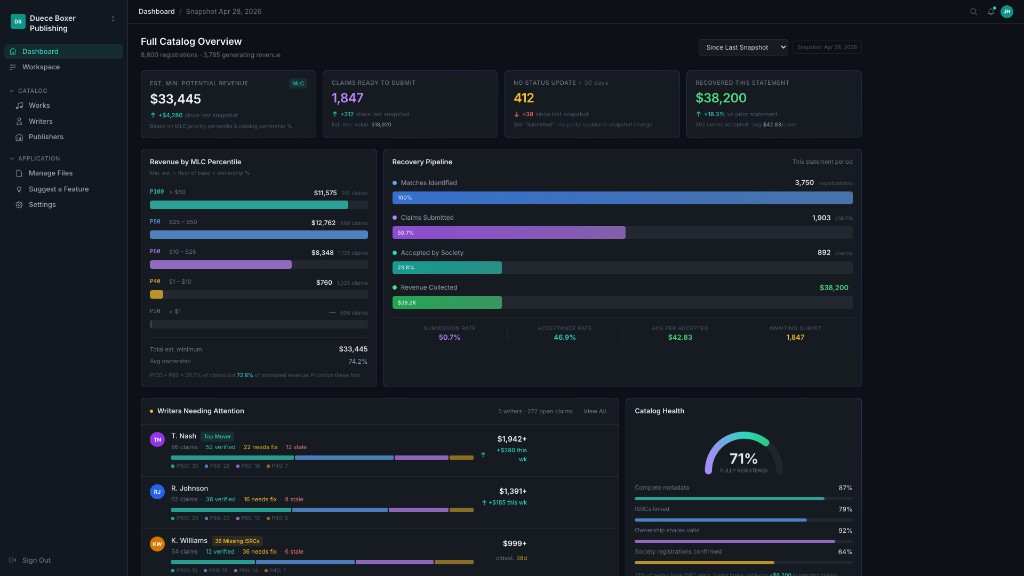Click the MLC badge on revenue card
Screen dimensions: 1024x576
click(x=298, y=84)
